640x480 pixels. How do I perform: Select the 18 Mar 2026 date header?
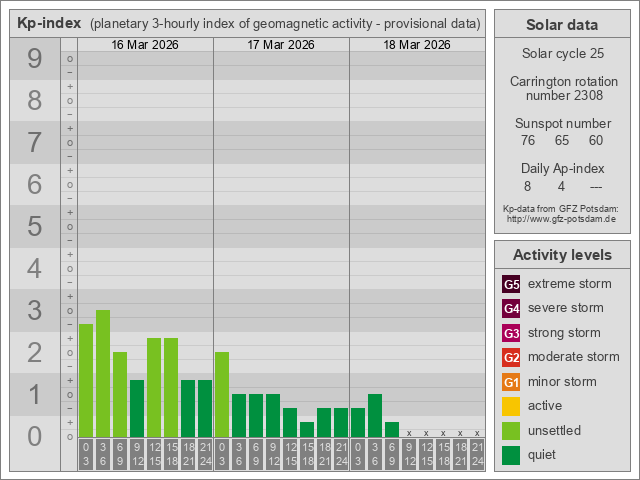pyautogui.click(x=417, y=45)
